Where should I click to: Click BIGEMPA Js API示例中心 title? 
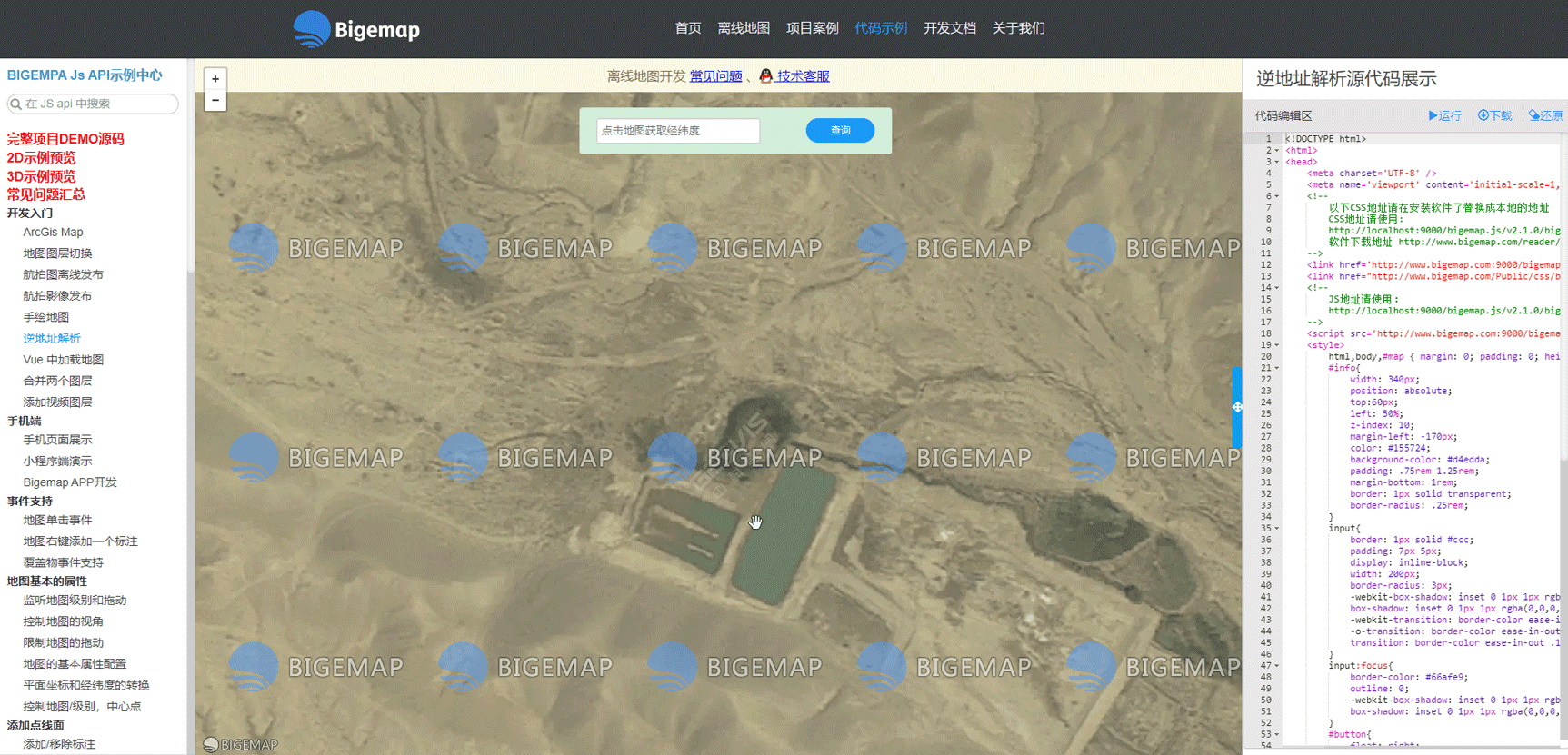pos(85,75)
